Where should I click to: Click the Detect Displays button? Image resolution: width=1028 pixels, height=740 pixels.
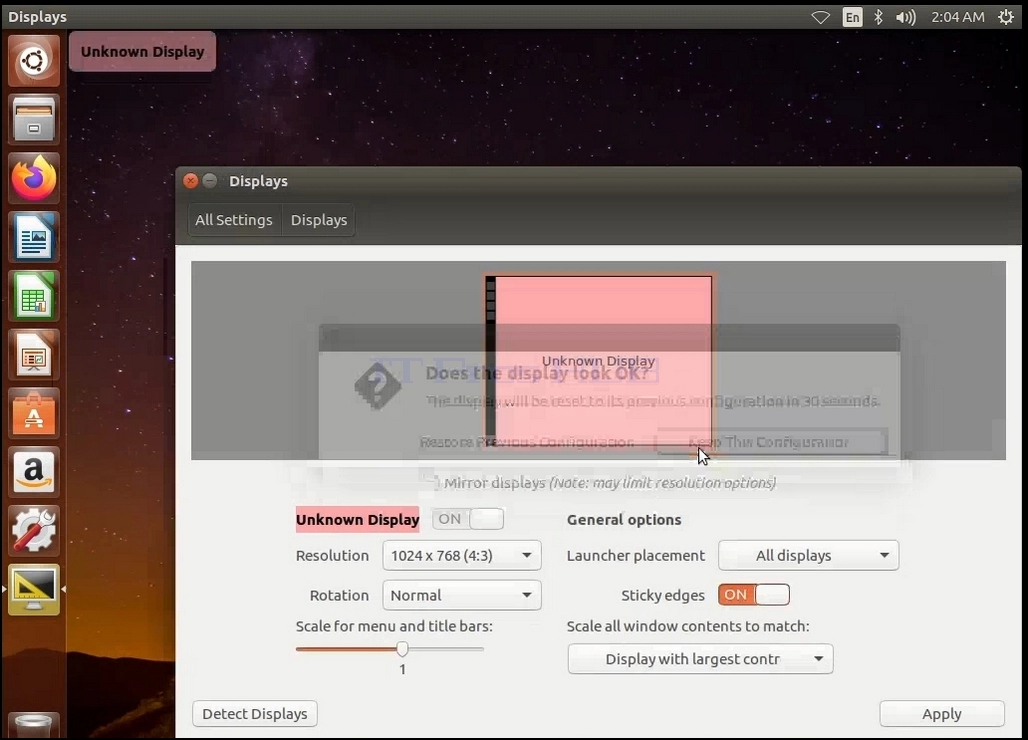[x=255, y=713]
